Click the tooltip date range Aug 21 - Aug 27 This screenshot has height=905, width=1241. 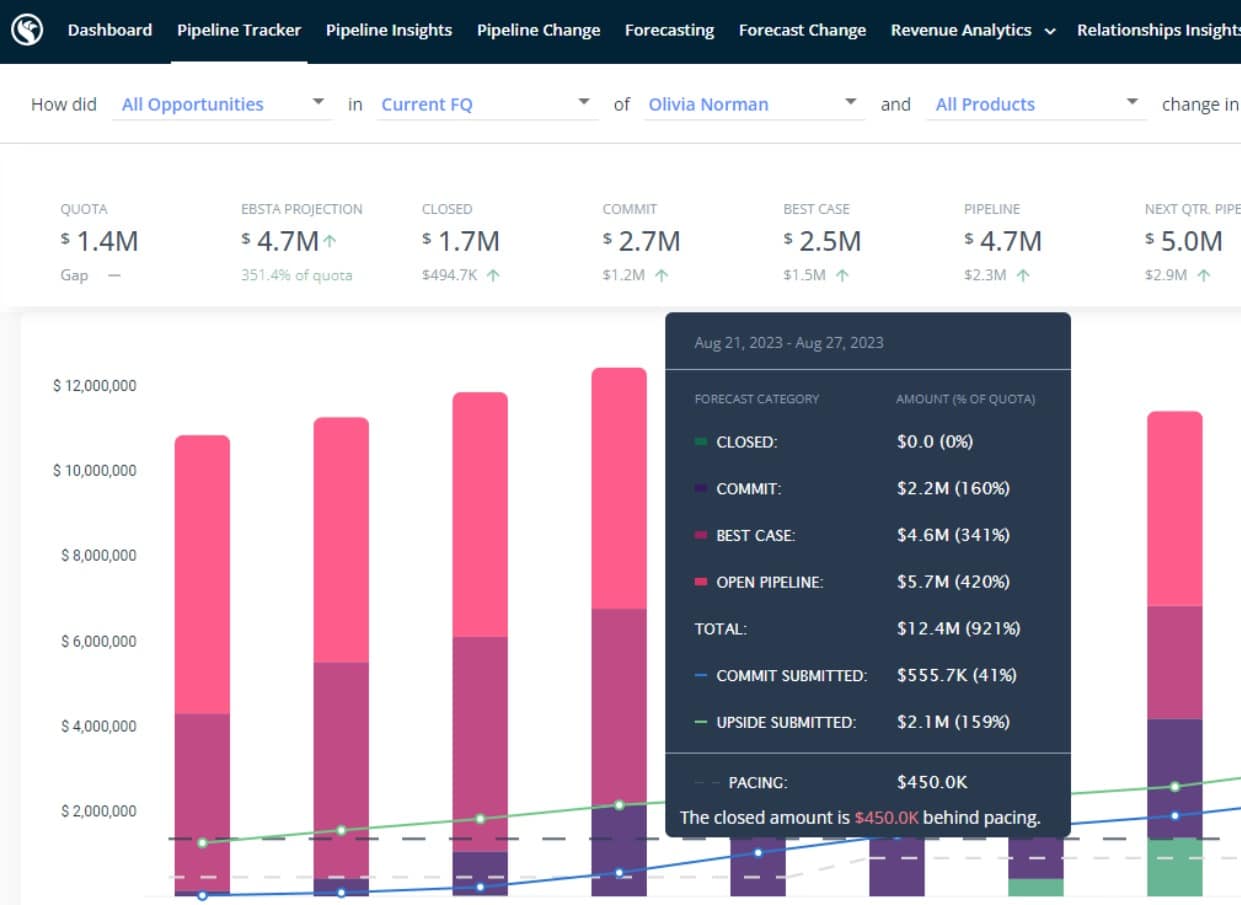point(789,342)
